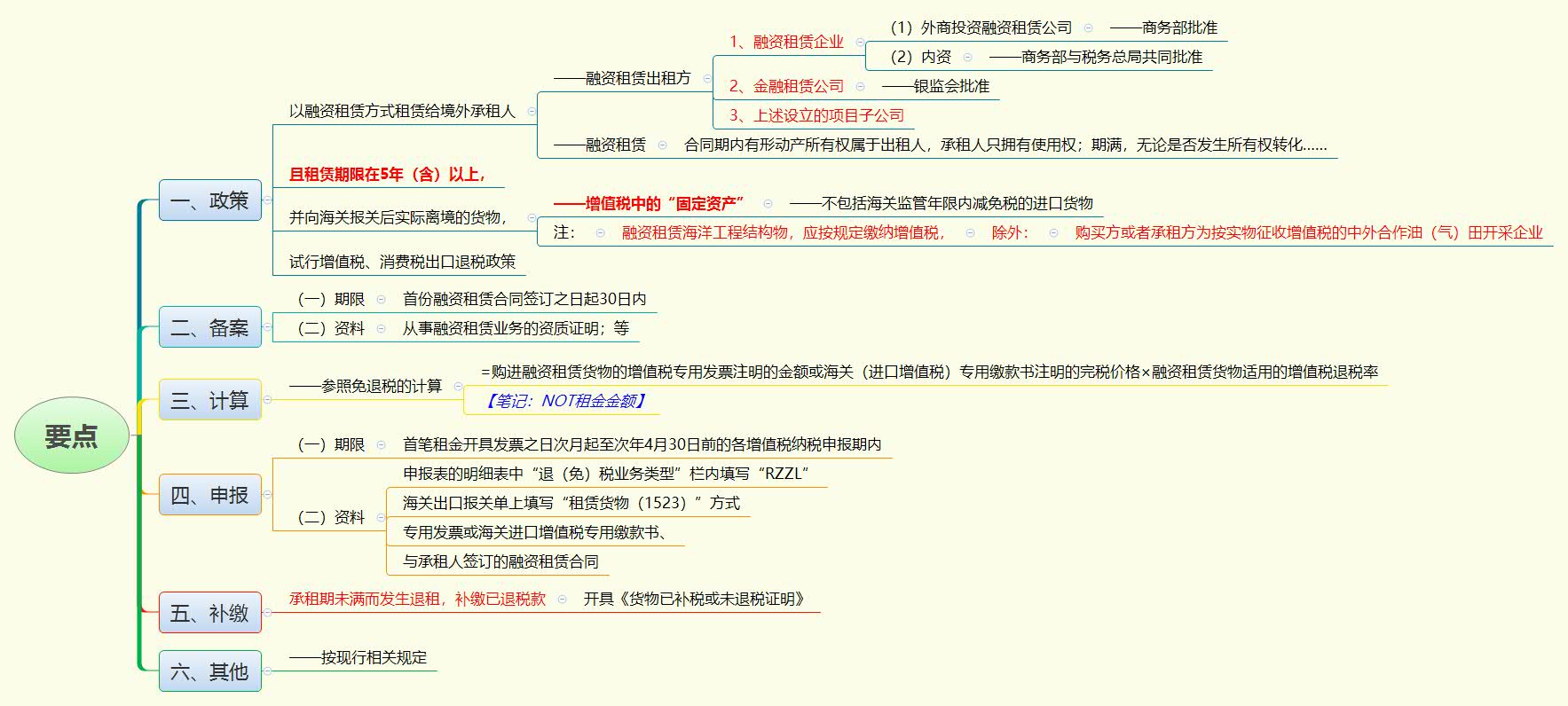The width and height of the screenshot is (1568, 706).
Task: Click the text ——商务部与税务总局共同批准
Action: point(1096,57)
